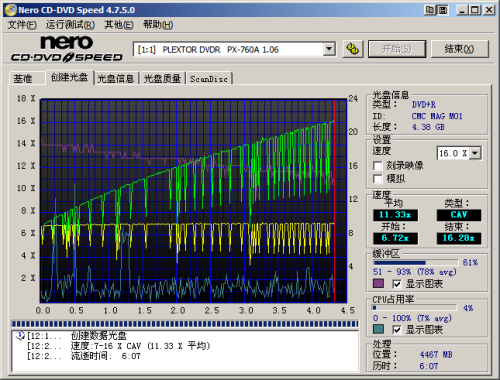Viewport: 500px width, 380px height.
Task: Click the disc length 4.38 GB value
Action: (428, 127)
